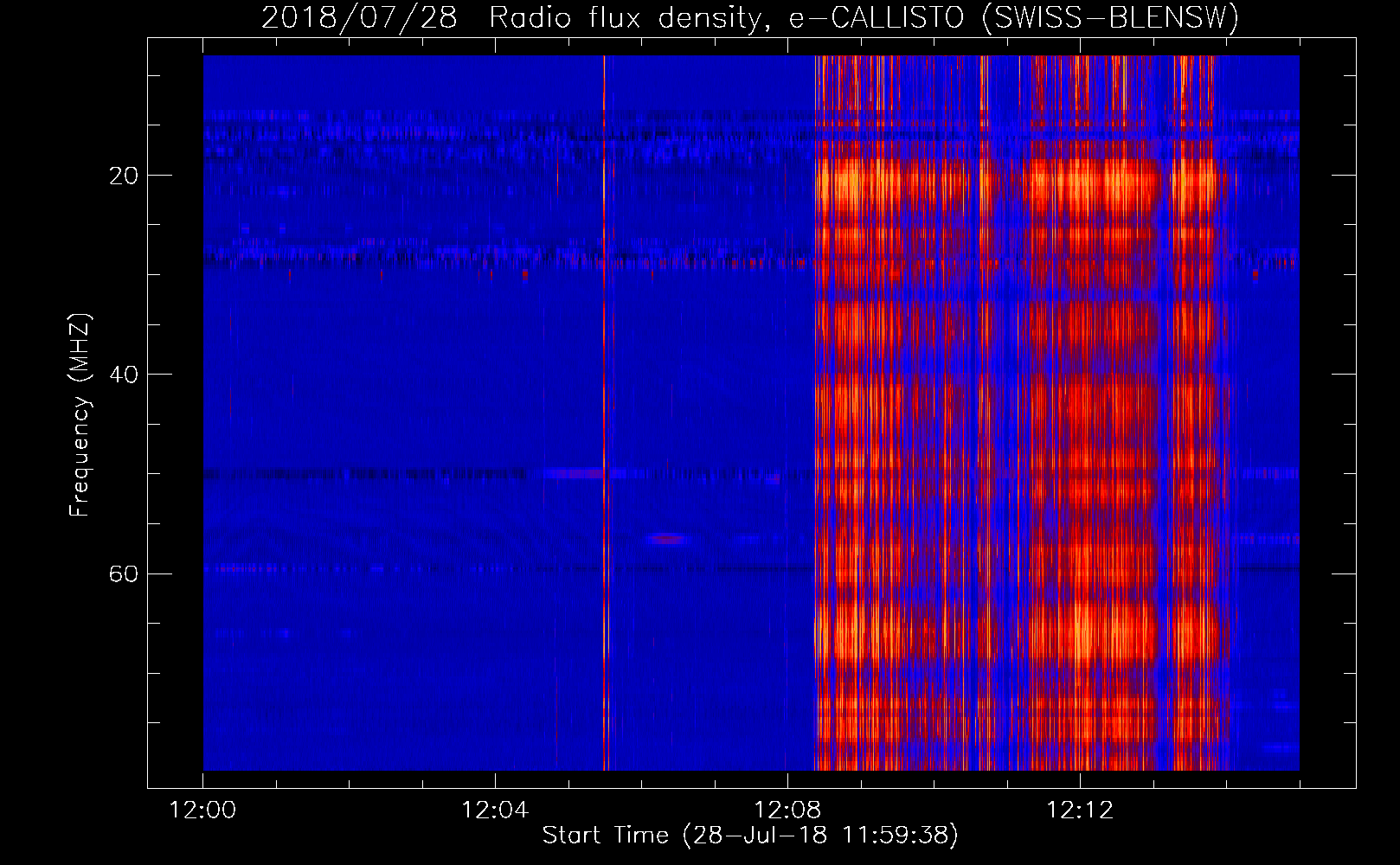This screenshot has width=1400, height=865.
Task: Click the '12:08' time tick label
Action: (787, 811)
